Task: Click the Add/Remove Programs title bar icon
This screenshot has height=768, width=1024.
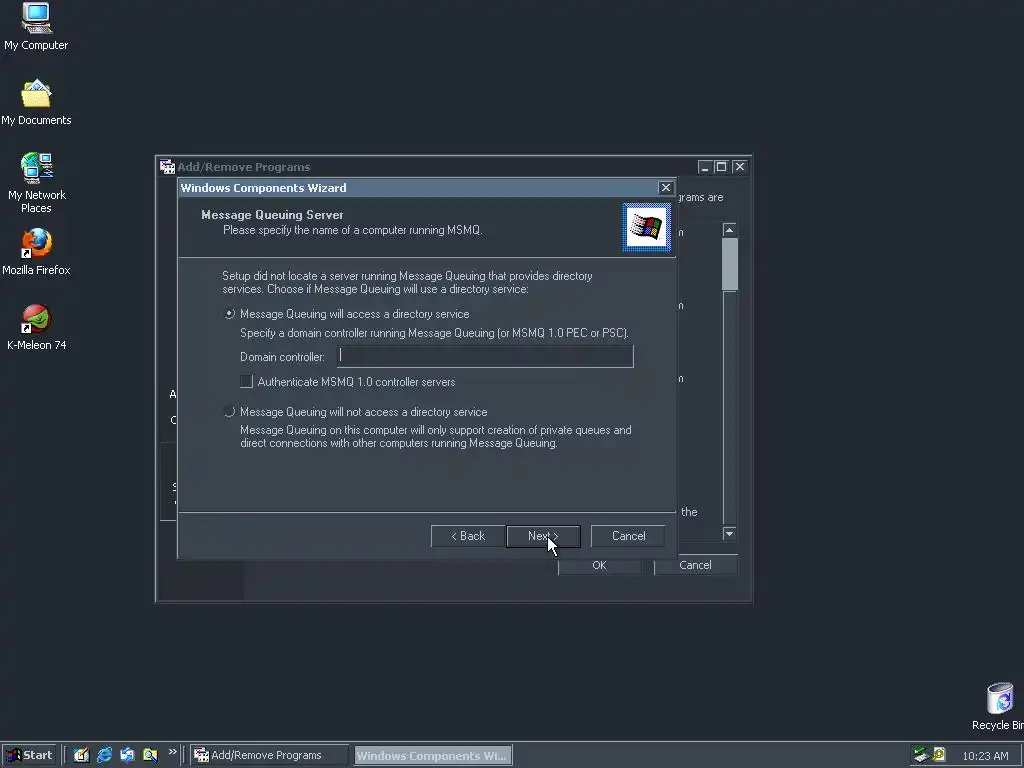Action: click(167, 167)
